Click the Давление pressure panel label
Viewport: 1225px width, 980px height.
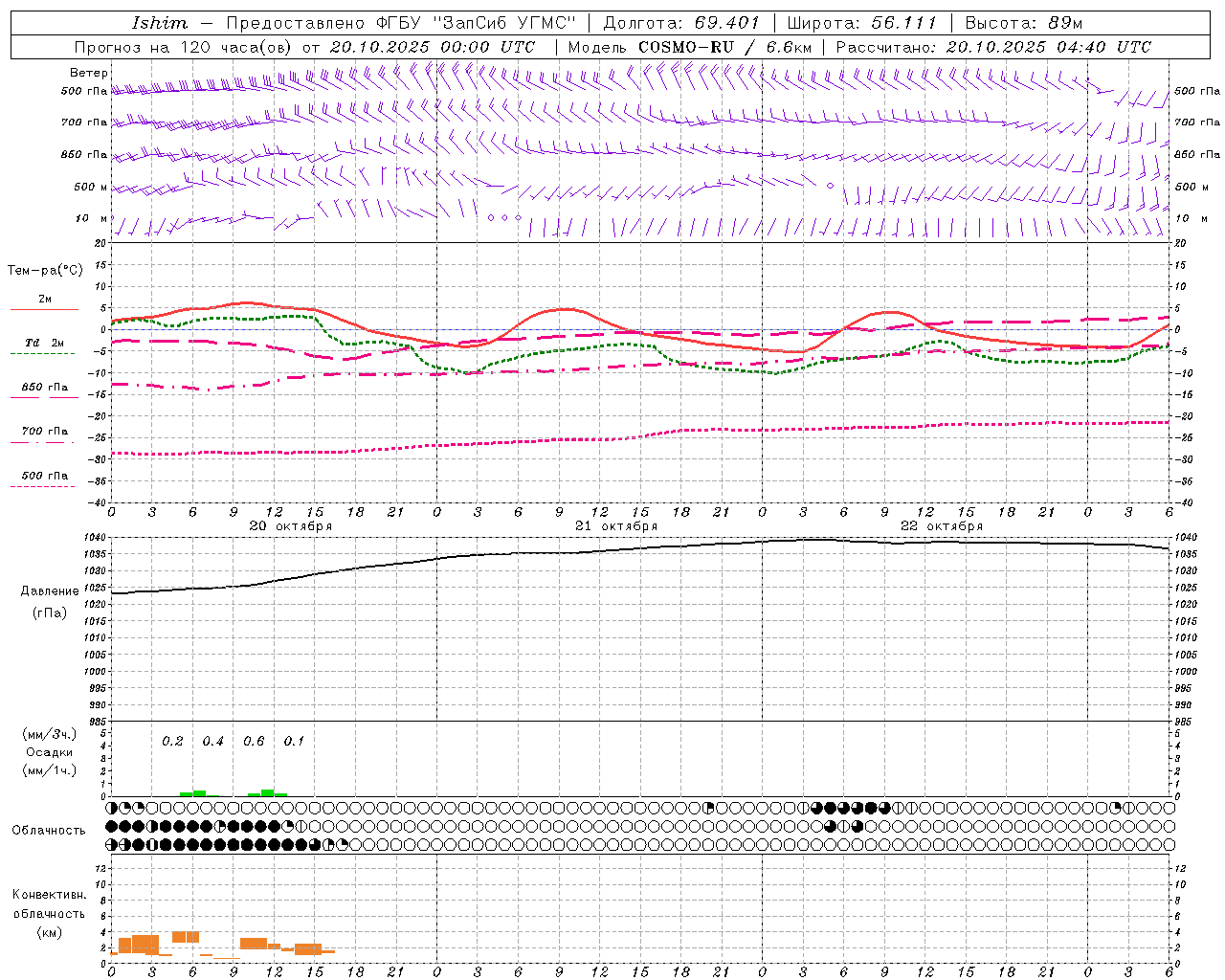click(50, 591)
